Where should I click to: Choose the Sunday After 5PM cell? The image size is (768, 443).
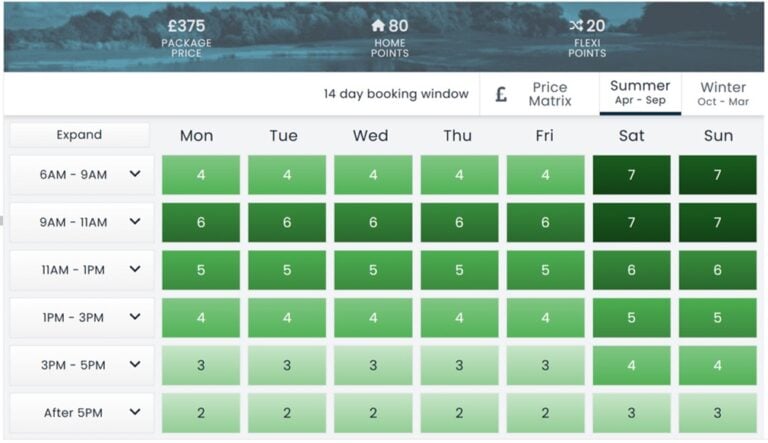(717, 413)
